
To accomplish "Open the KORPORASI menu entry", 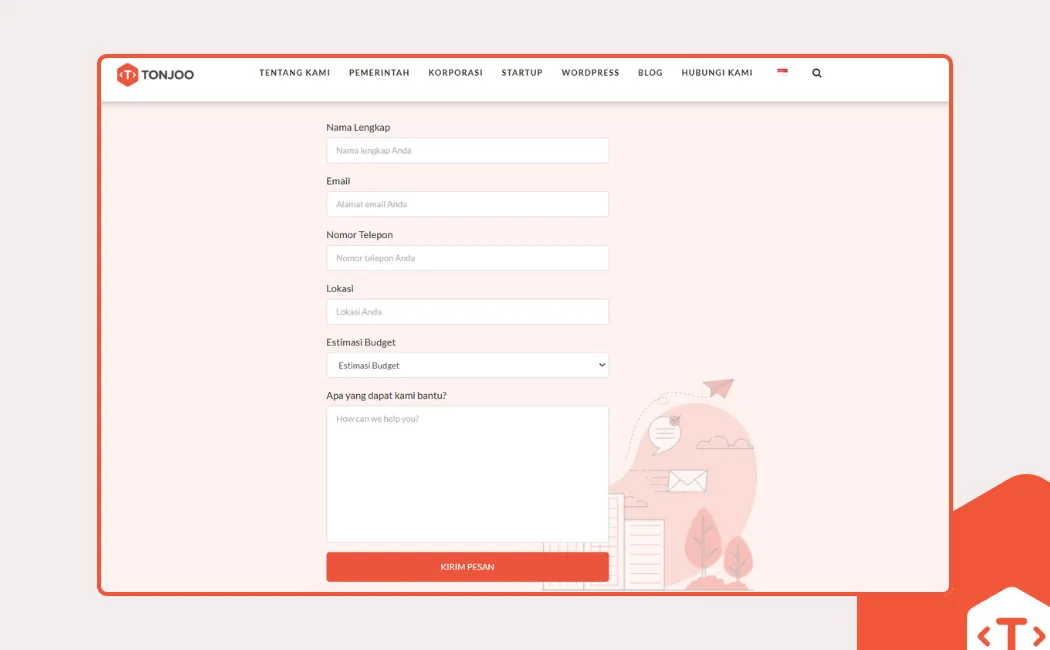I will [455, 72].
